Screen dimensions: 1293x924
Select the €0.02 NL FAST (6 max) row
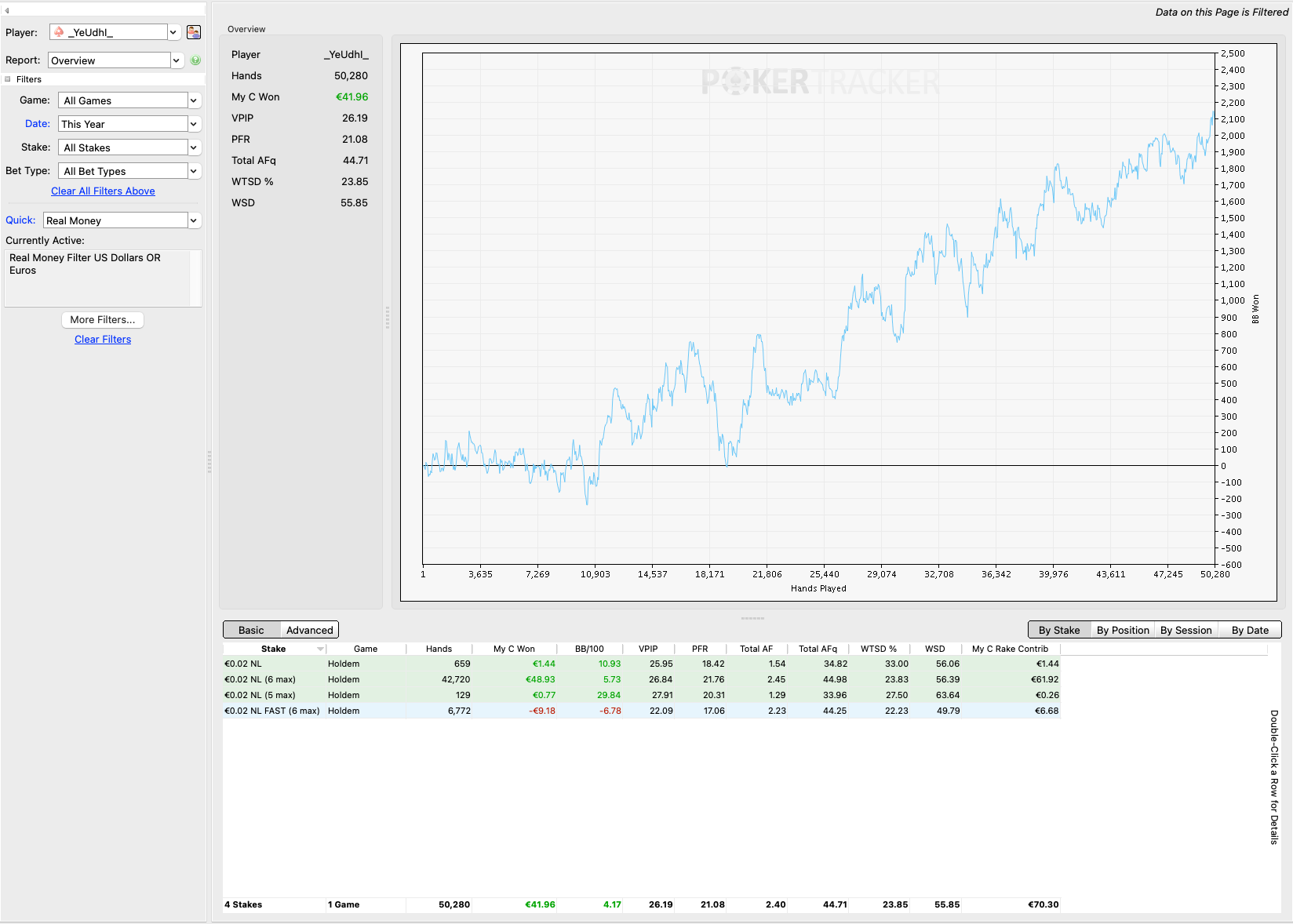(641, 711)
